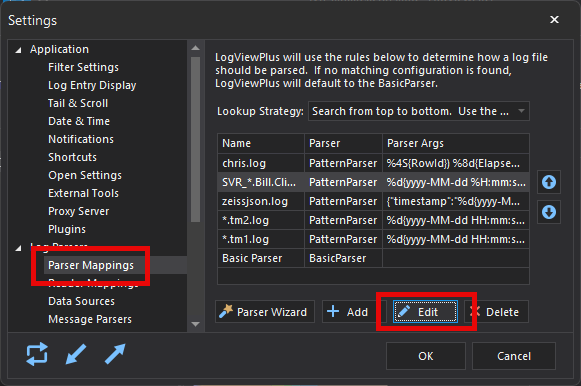Image resolution: width=581 pixels, height=386 pixels.
Task: Select the chris.log mapping row
Action: [x=373, y=163]
